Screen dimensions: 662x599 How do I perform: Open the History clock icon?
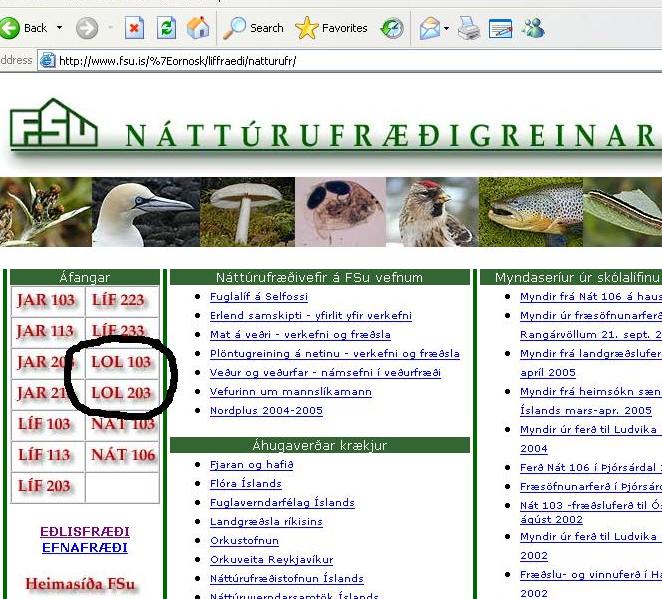(x=392, y=28)
